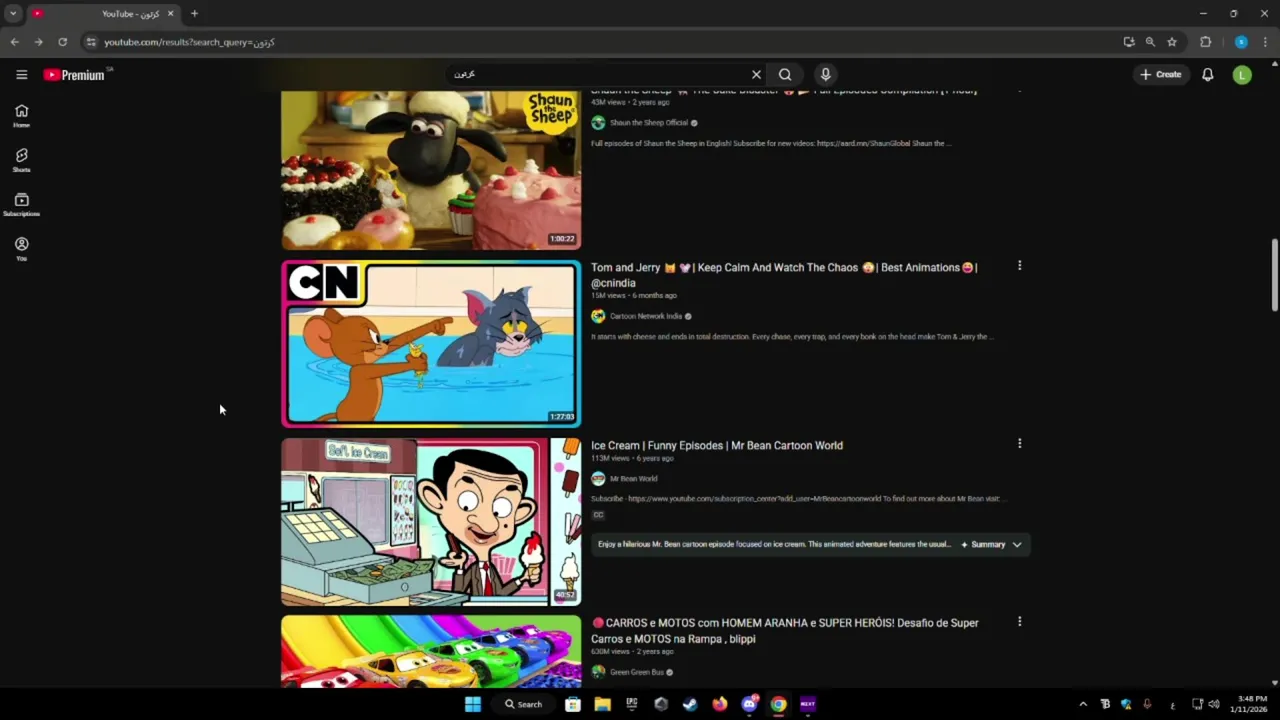This screenshot has height=720, width=1280.
Task: Click the YouTube Premium logo
Action: 74,74
